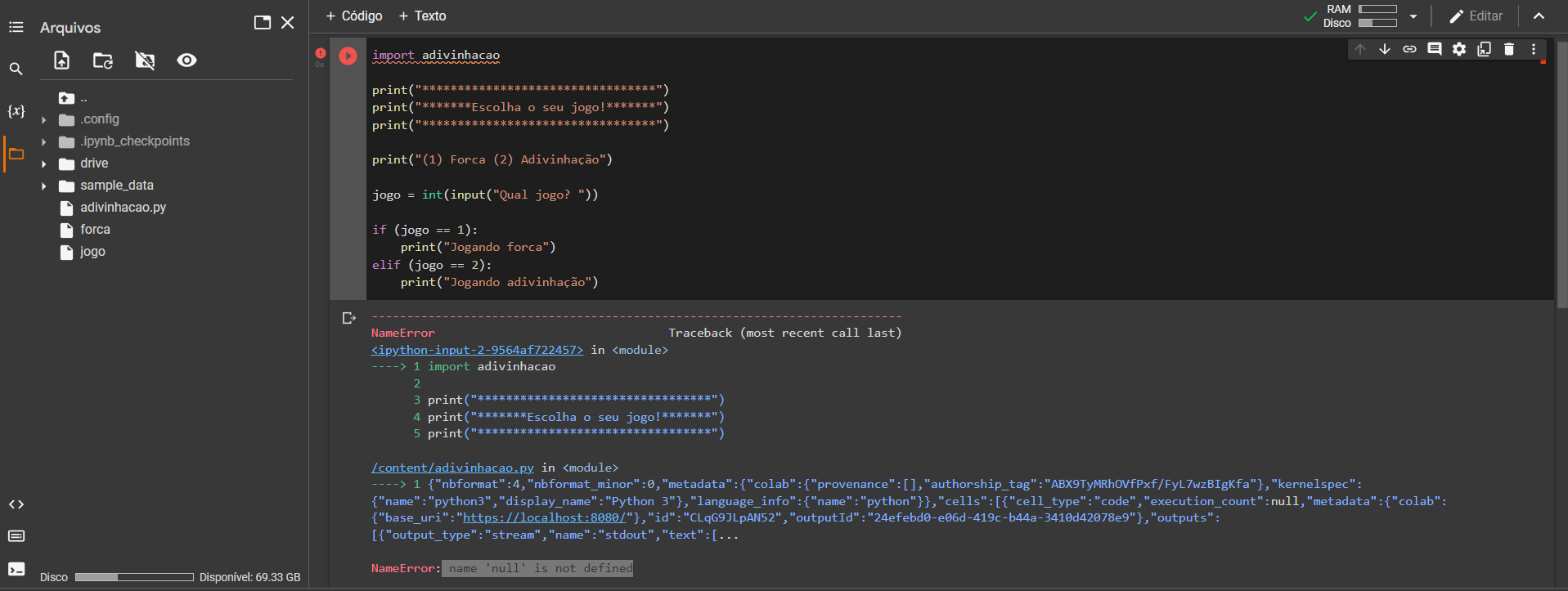Add a code cell with + Código
1568x591 pixels.
pos(354,16)
